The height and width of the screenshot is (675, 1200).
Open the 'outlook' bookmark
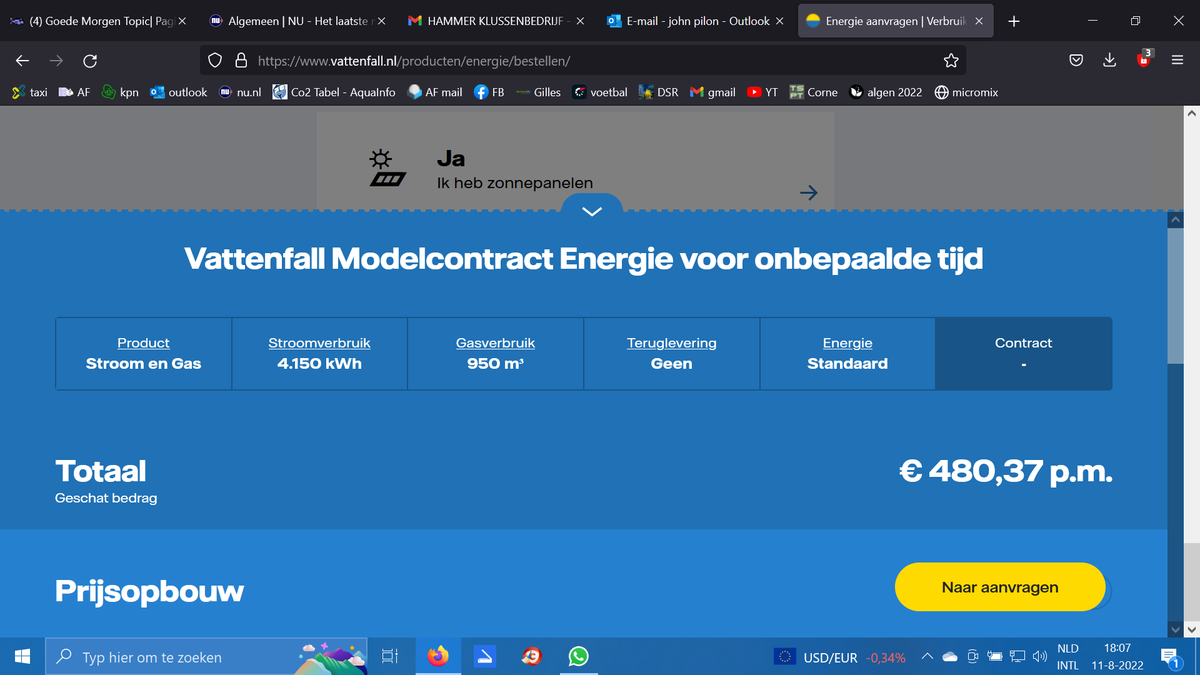click(x=178, y=92)
